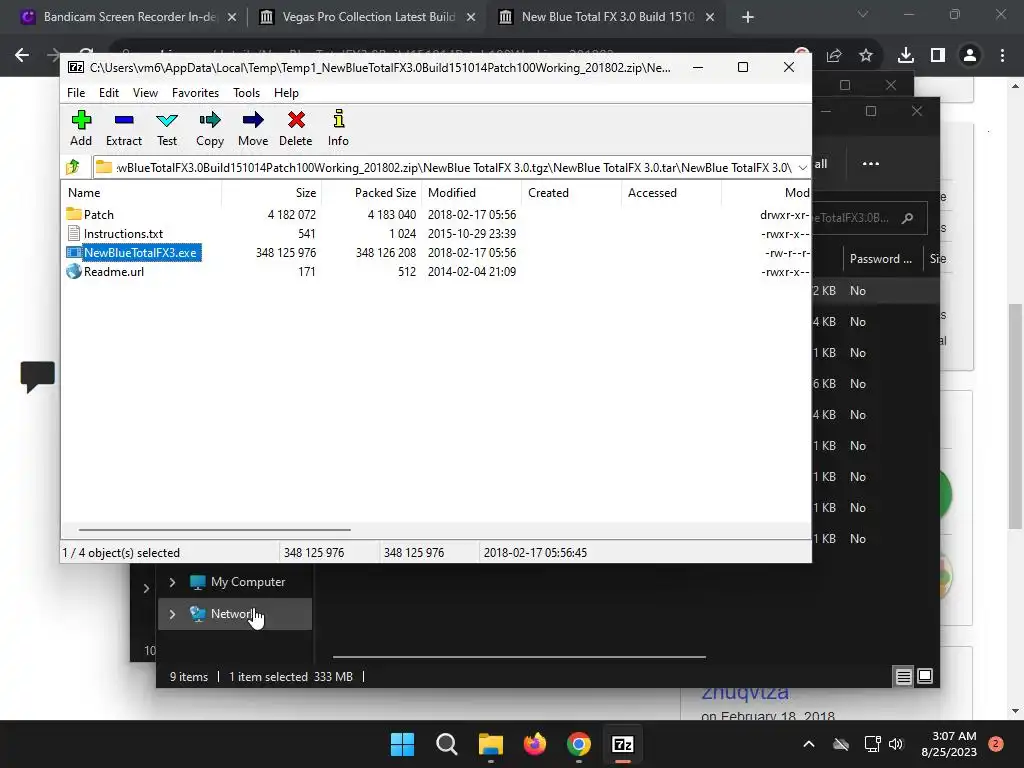Image resolution: width=1024 pixels, height=768 pixels.
Task: Open the Windows Start menu
Action: (x=402, y=744)
